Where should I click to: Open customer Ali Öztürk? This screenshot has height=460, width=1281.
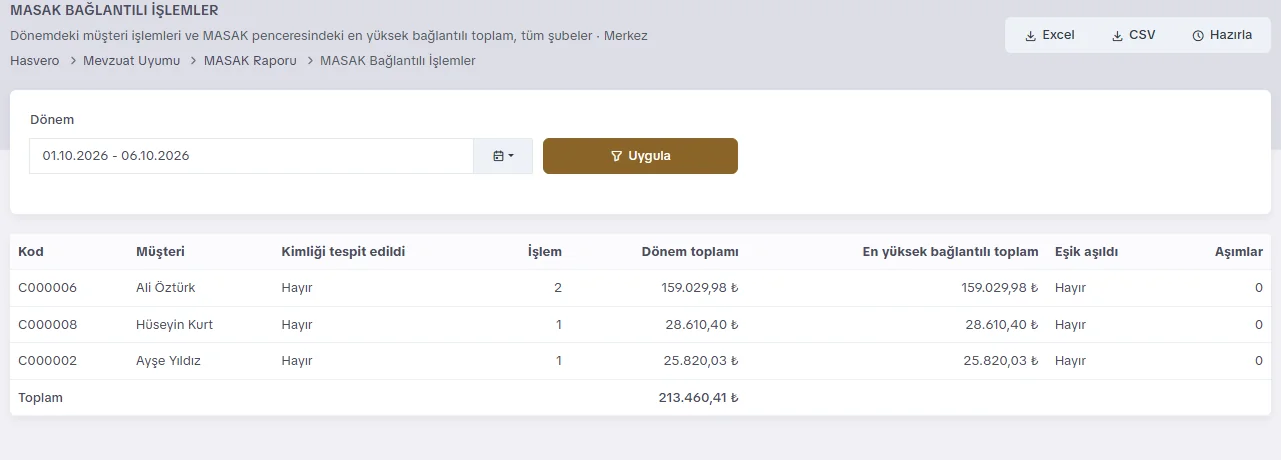click(165, 288)
